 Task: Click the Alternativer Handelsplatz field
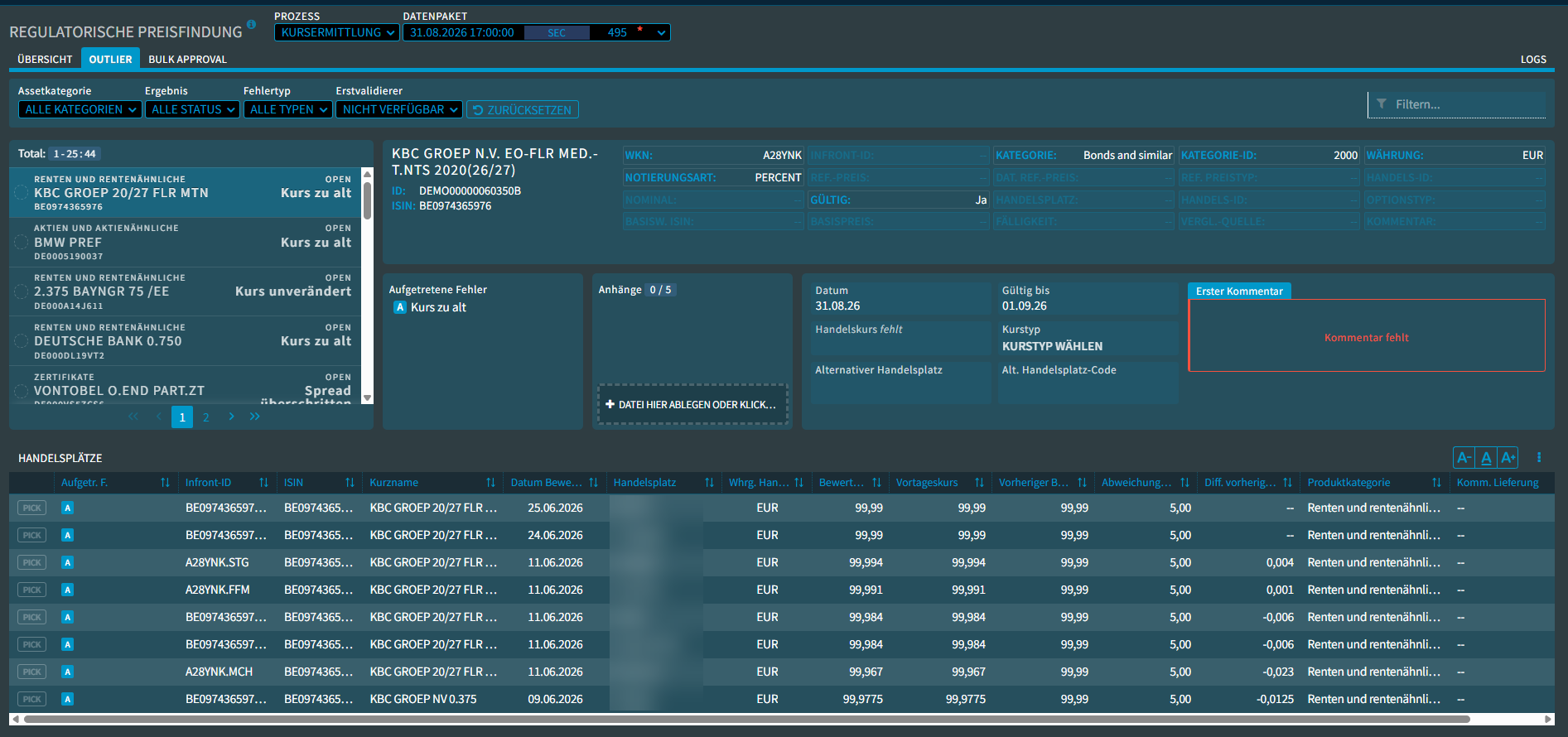901,383
